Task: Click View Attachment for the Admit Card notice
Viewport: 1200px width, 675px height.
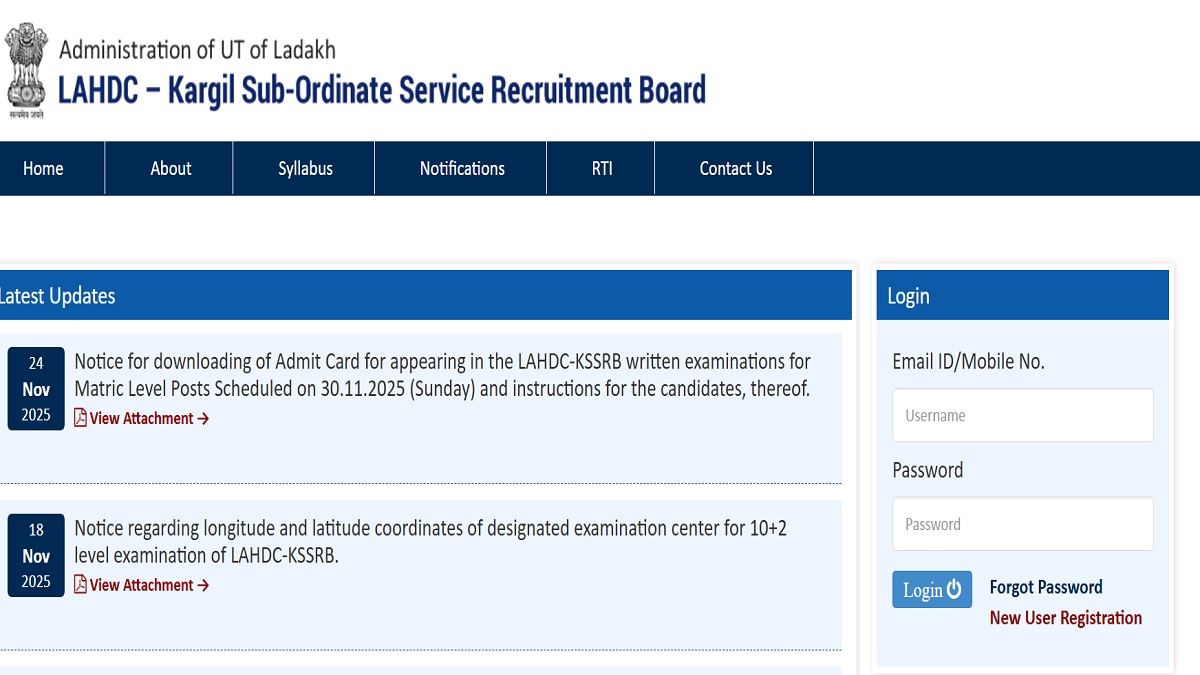Action: coord(140,418)
